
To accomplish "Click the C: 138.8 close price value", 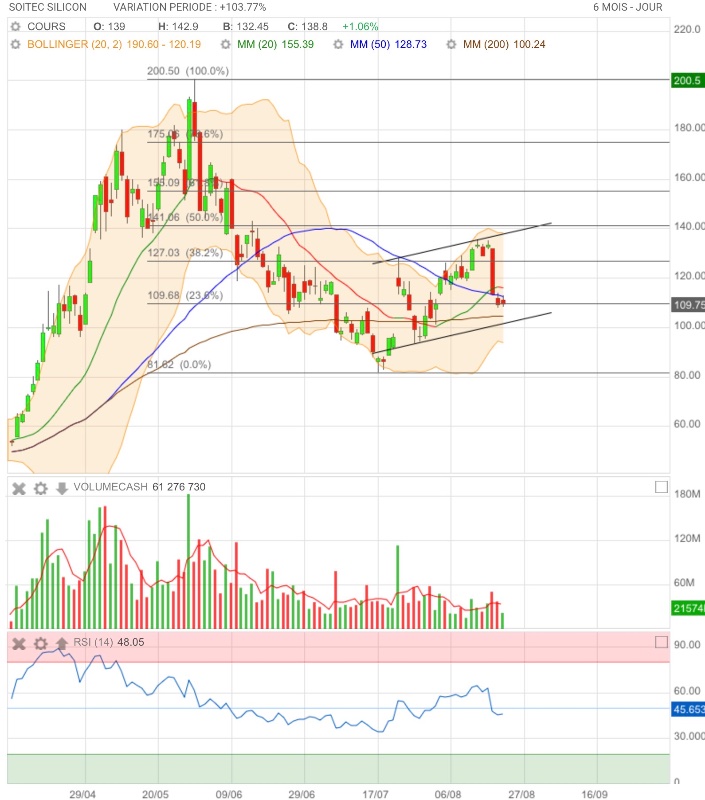I will click(x=307, y=27).
